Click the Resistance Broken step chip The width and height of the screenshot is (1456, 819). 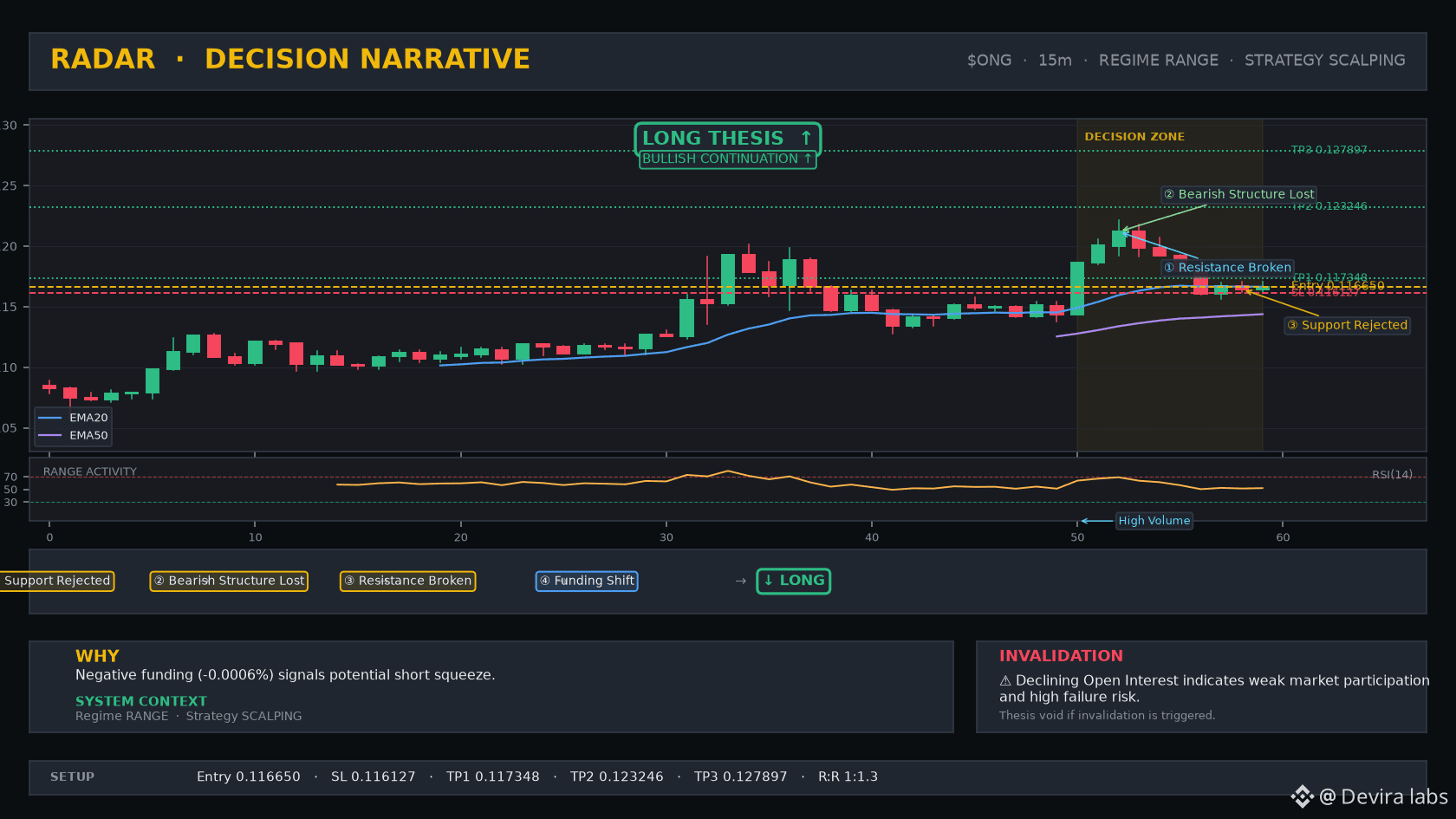[x=407, y=581]
